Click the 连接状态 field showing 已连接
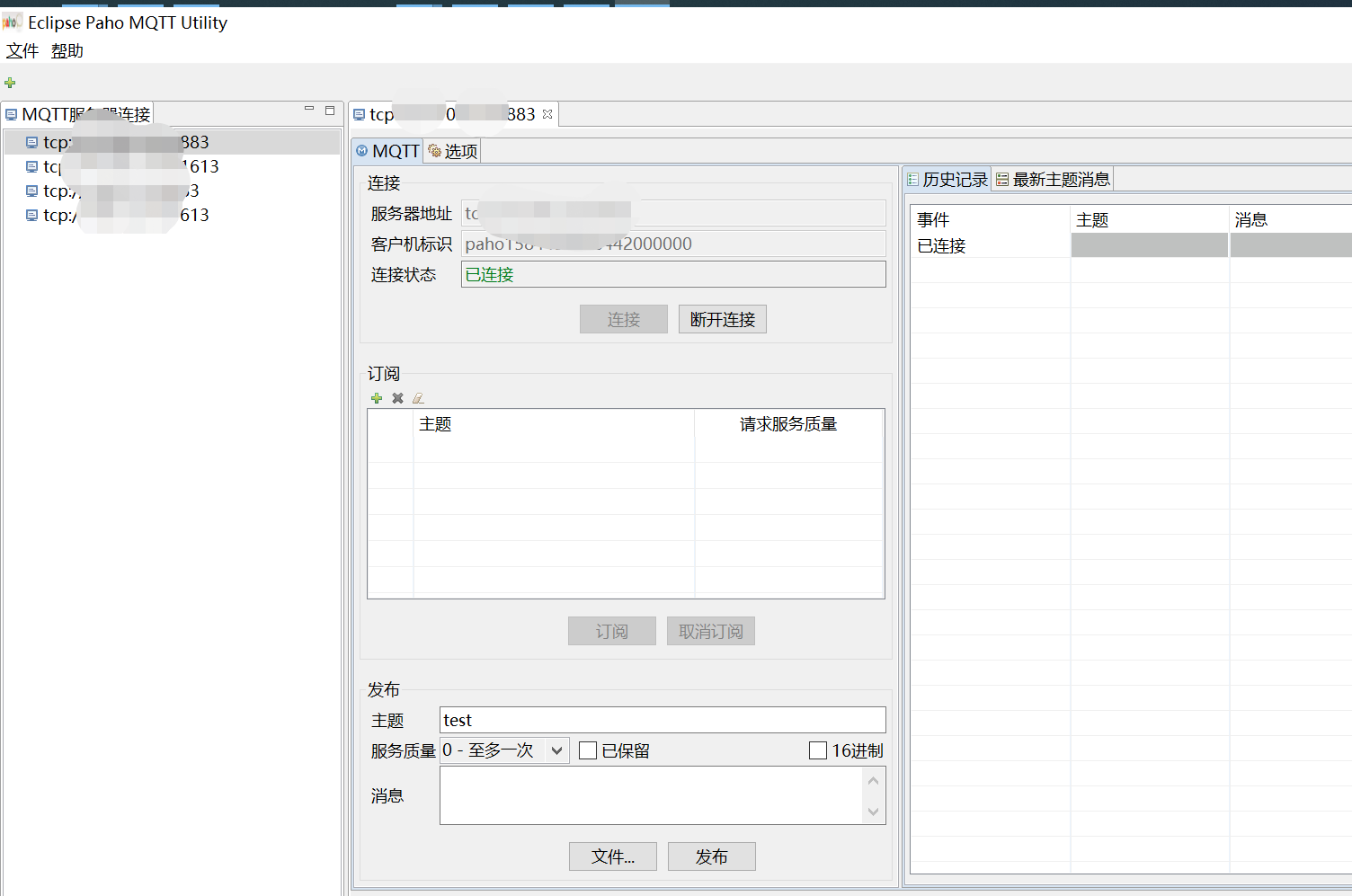 point(673,274)
